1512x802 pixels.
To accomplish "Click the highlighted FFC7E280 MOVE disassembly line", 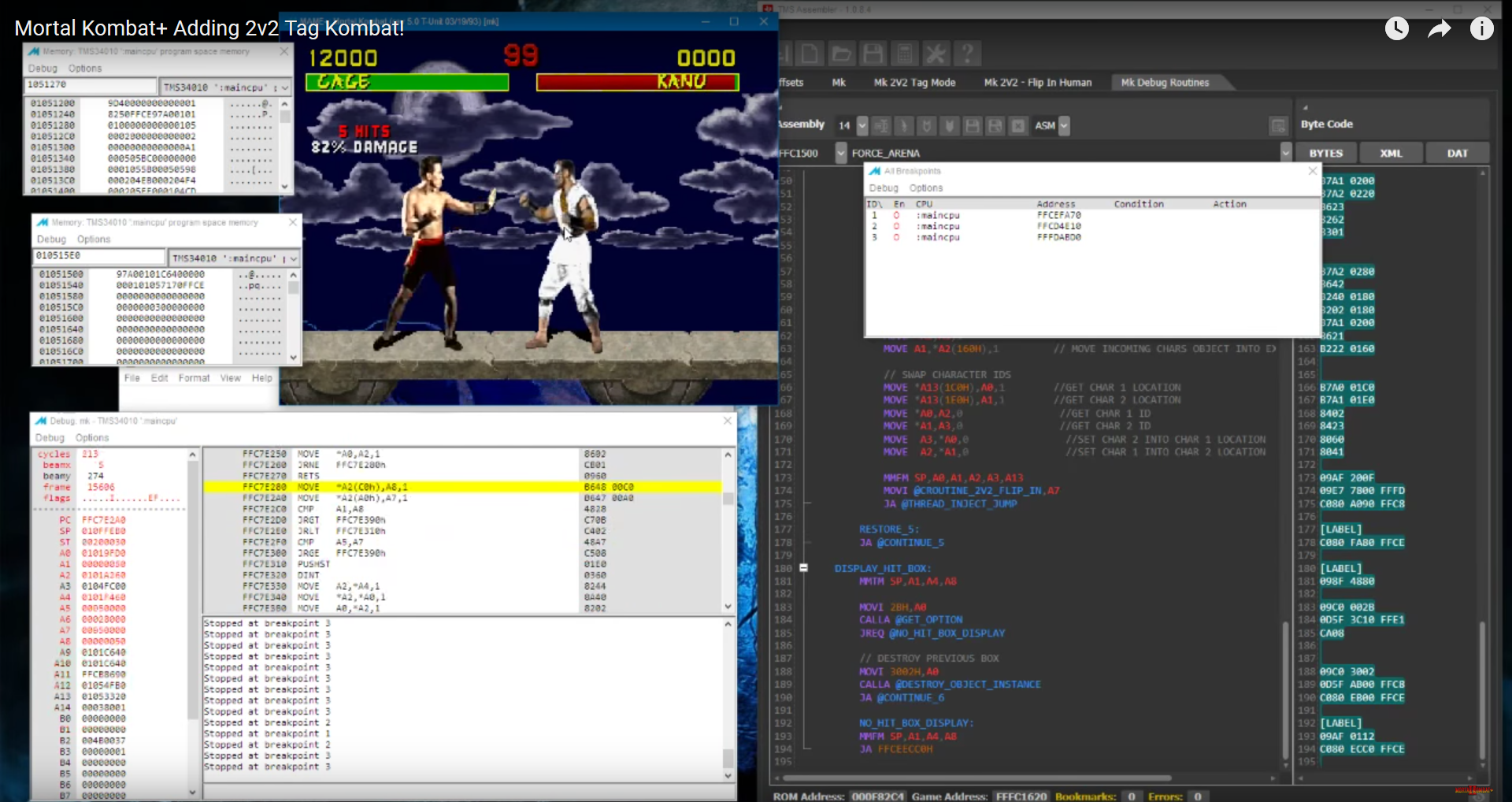I will click(x=462, y=487).
